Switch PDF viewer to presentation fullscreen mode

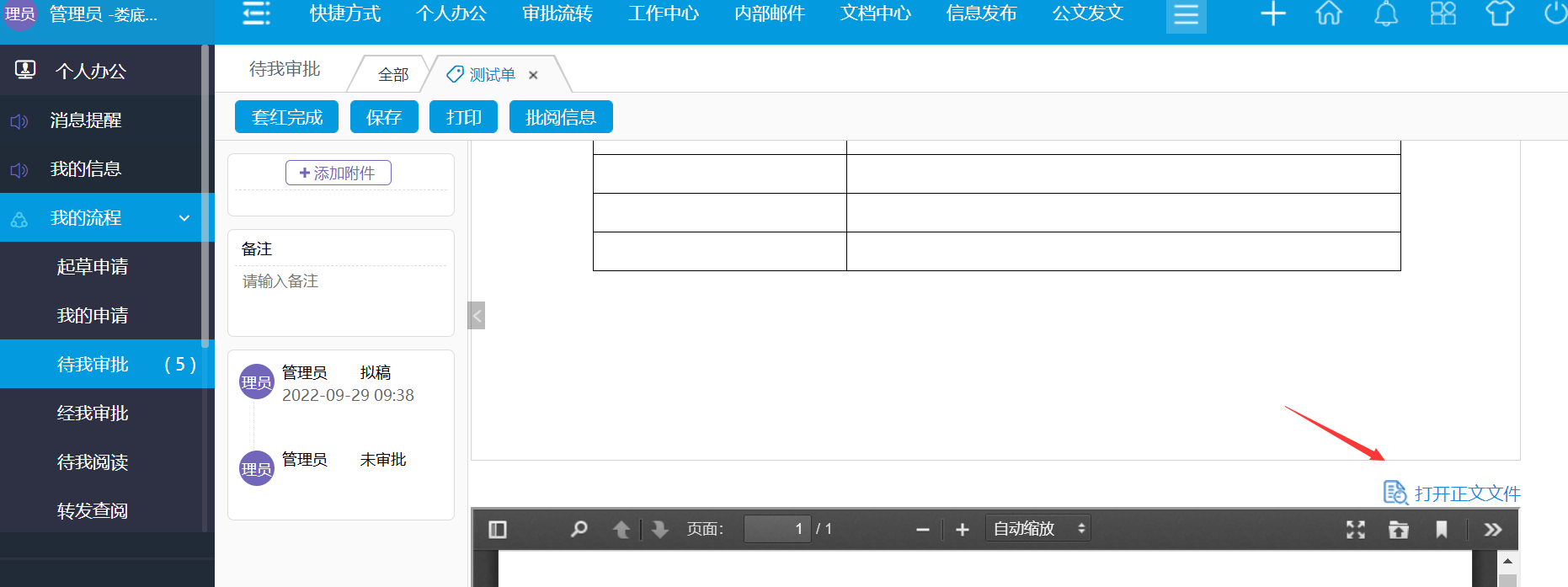coord(1355,529)
